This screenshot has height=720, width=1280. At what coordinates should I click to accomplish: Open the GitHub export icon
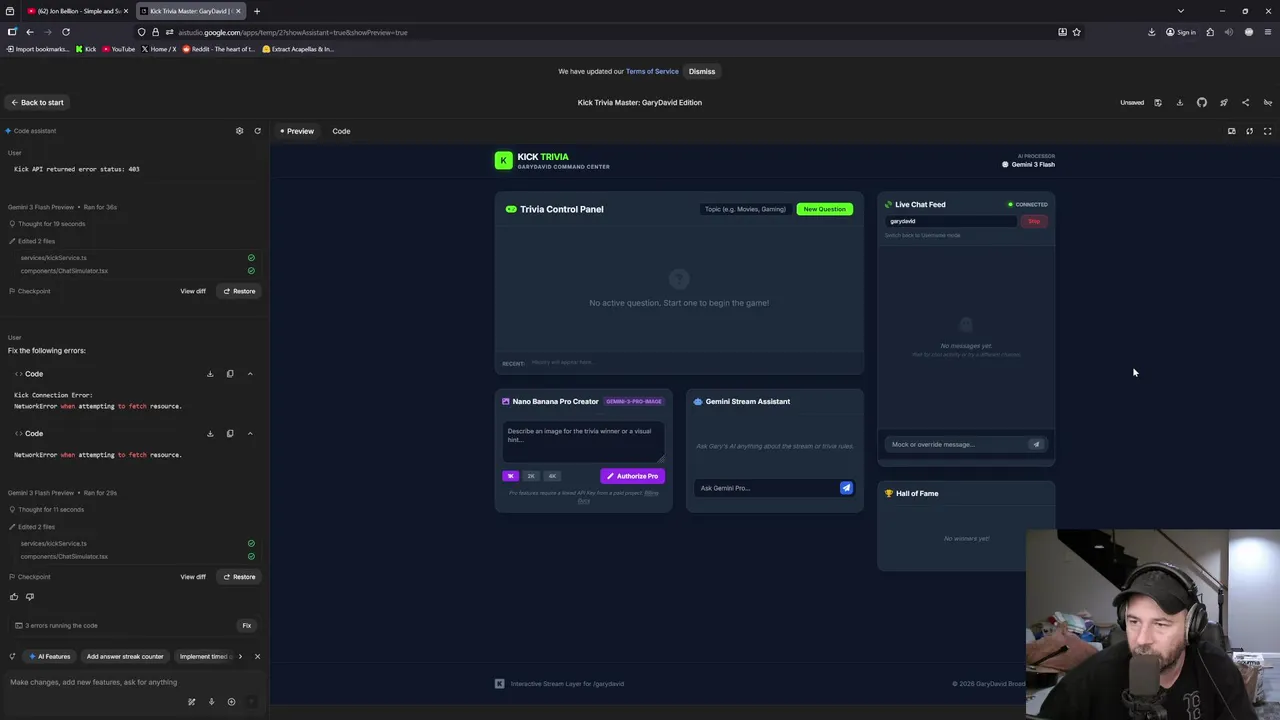[1202, 102]
